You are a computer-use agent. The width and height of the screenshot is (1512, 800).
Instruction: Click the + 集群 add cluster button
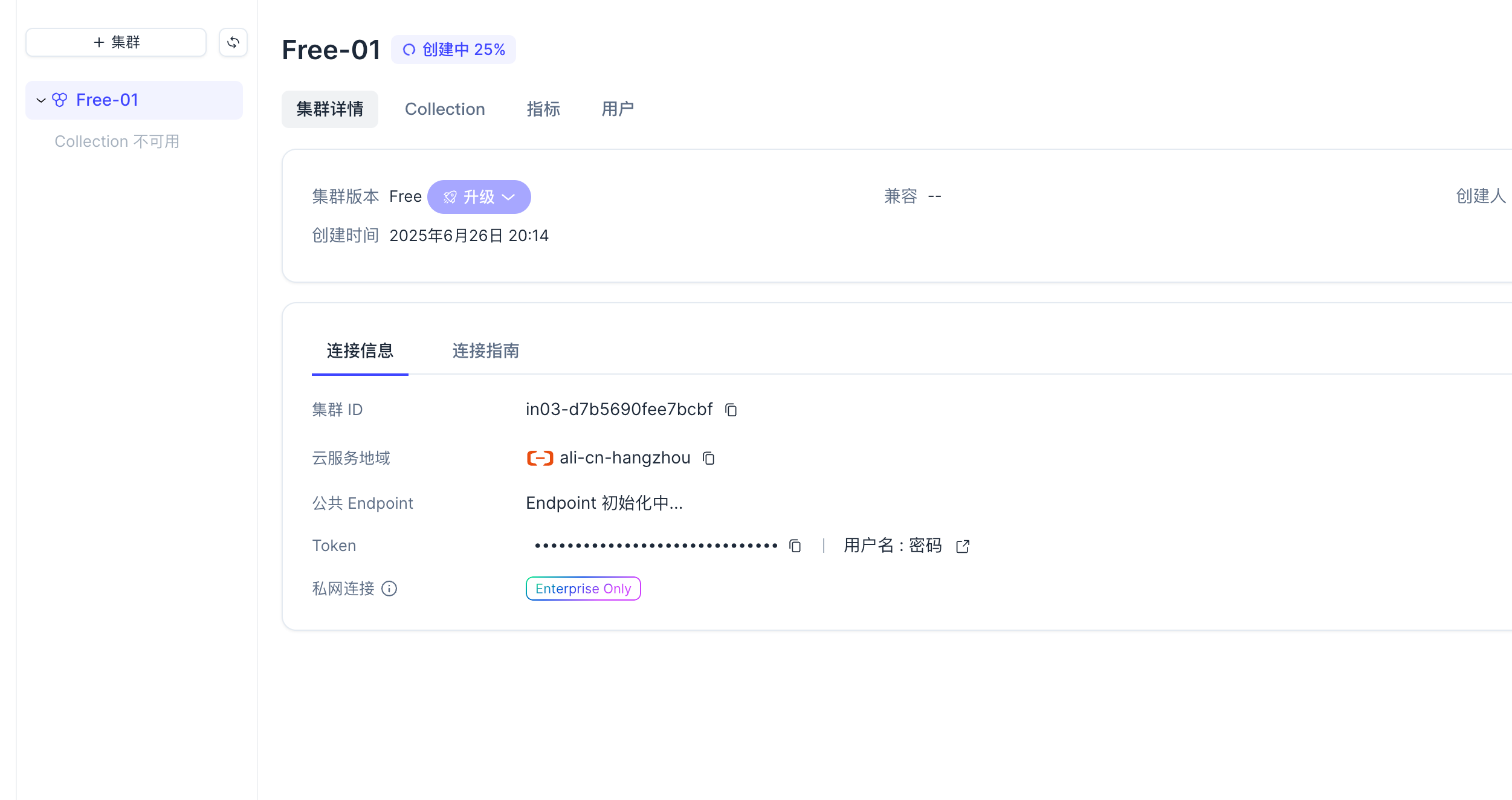116,42
